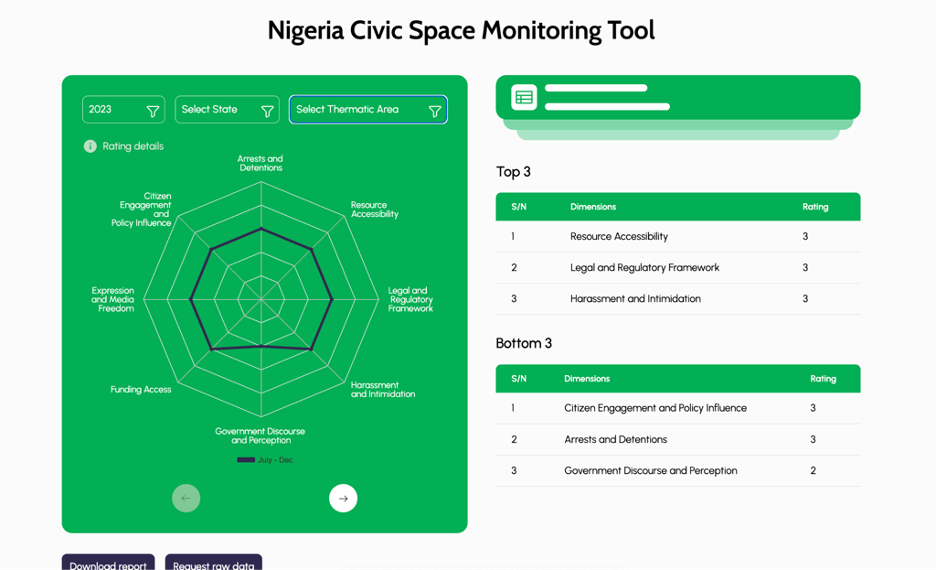This screenshot has width=936, height=570.
Task: Click the S/N header in Top 3 table
Action: point(519,207)
